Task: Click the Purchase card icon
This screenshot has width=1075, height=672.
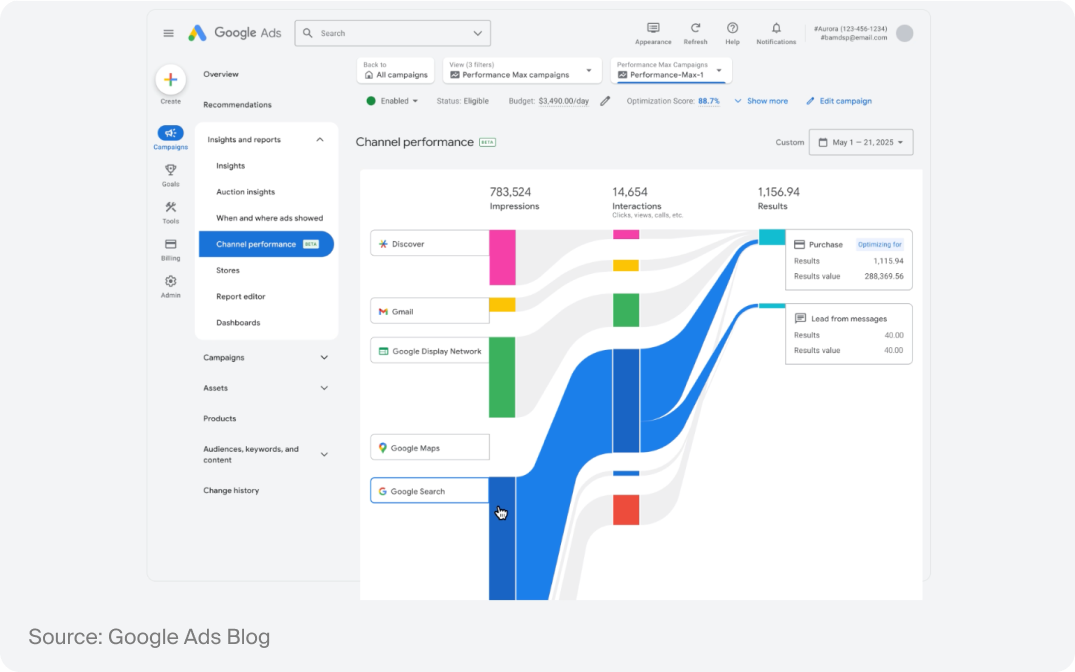Action: pos(799,245)
